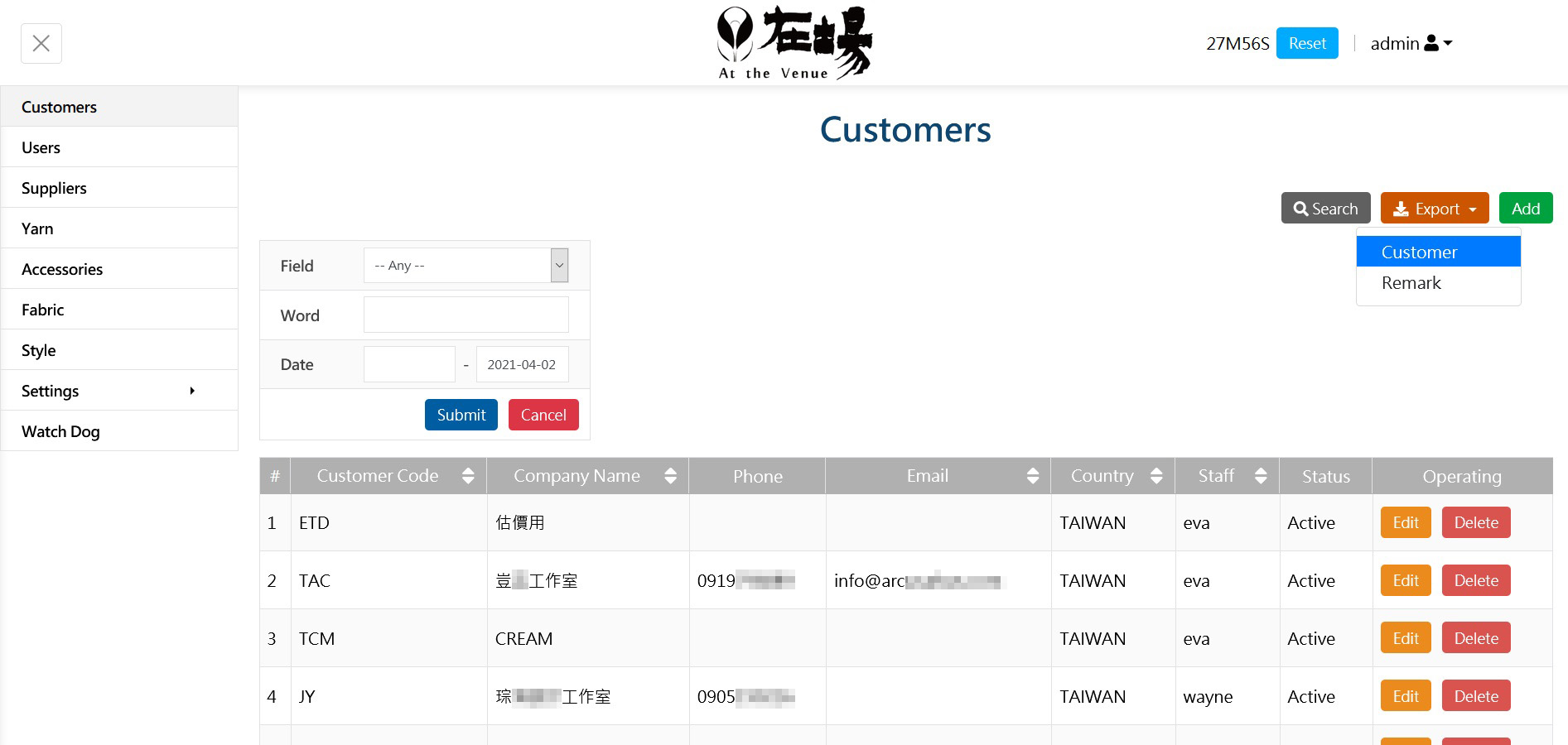
Task: Expand the admin user menu
Action: coord(1411,43)
